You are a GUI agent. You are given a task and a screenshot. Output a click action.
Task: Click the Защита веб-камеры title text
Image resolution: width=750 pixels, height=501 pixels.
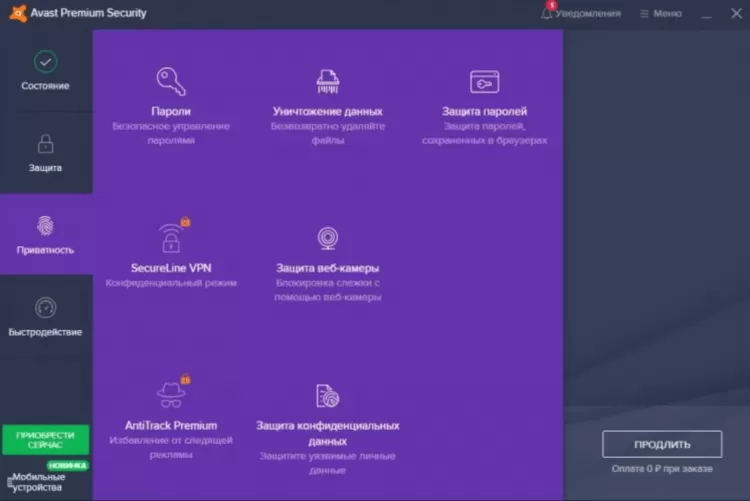(328, 268)
